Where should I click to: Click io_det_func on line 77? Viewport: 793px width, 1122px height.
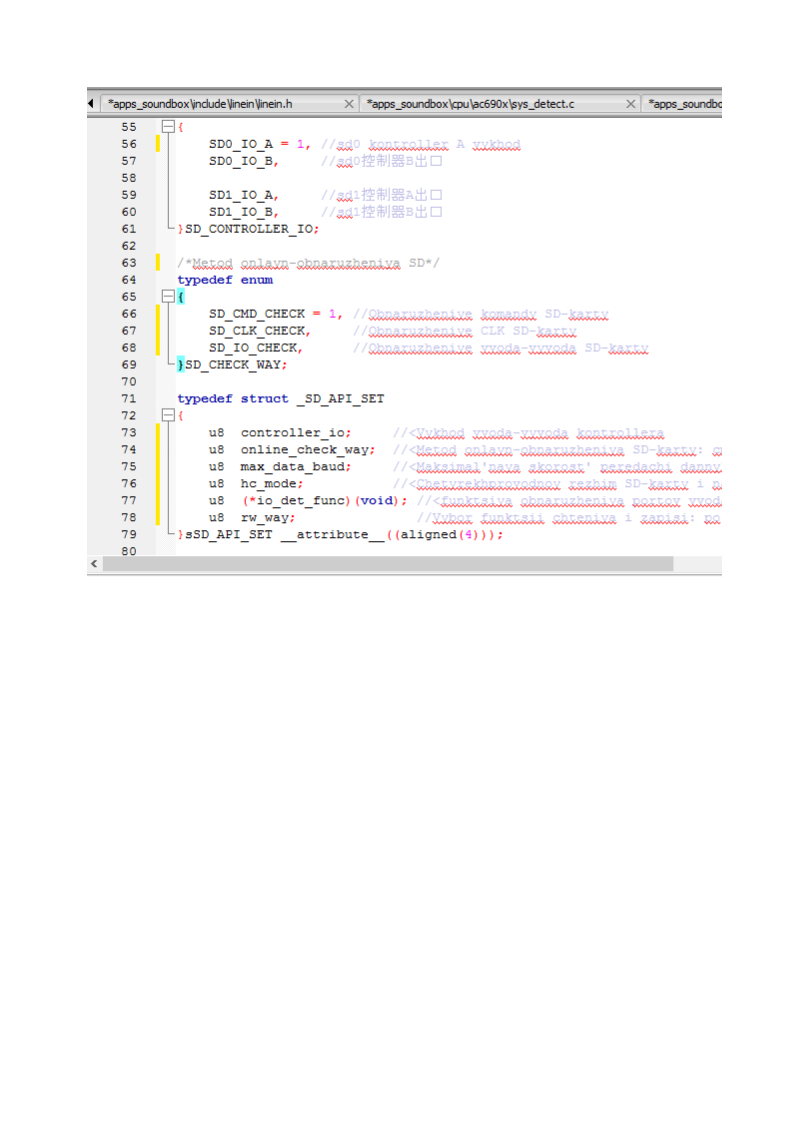[x=301, y=500]
